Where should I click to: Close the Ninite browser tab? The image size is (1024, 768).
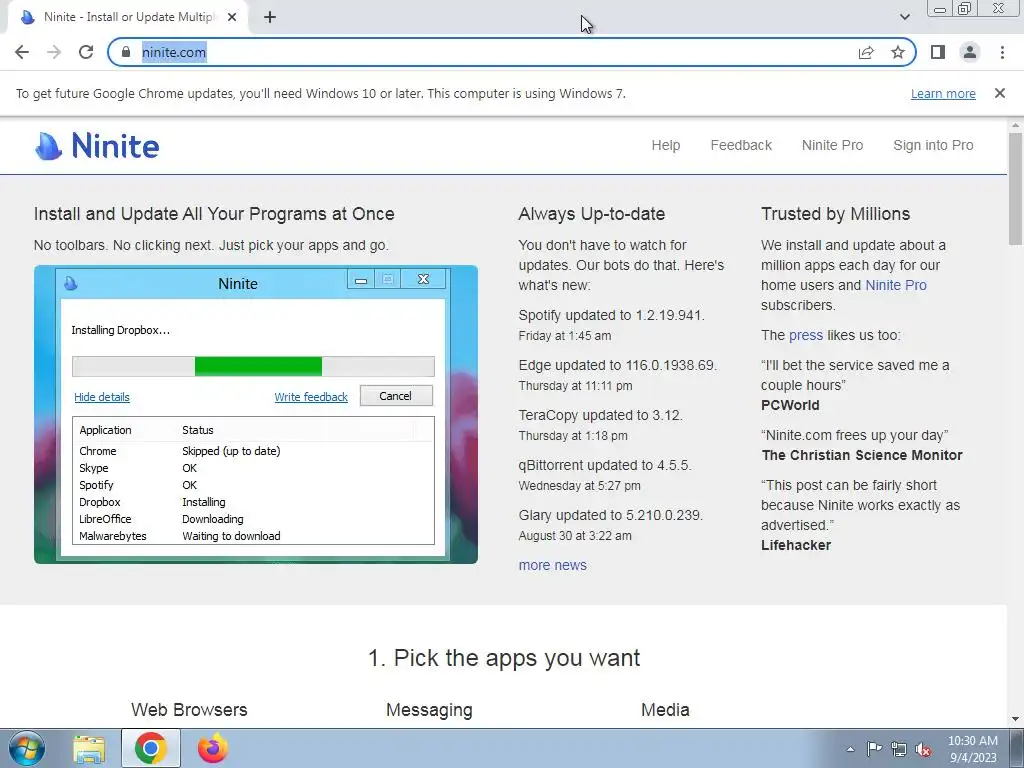coord(232,17)
